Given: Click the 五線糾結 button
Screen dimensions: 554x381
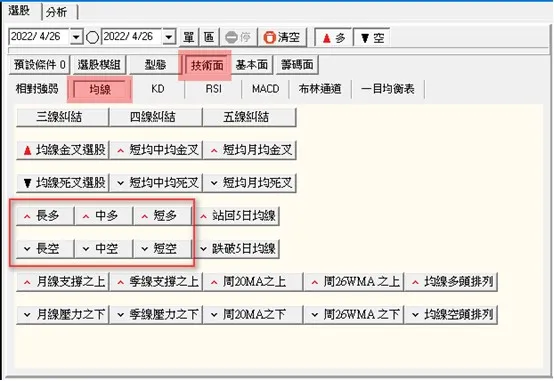Looking at the screenshot, I should 249,117.
